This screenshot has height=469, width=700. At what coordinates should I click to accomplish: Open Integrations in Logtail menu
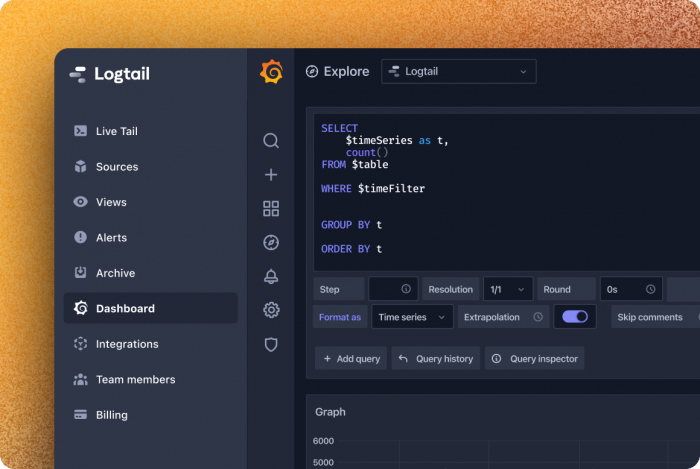coord(150,344)
